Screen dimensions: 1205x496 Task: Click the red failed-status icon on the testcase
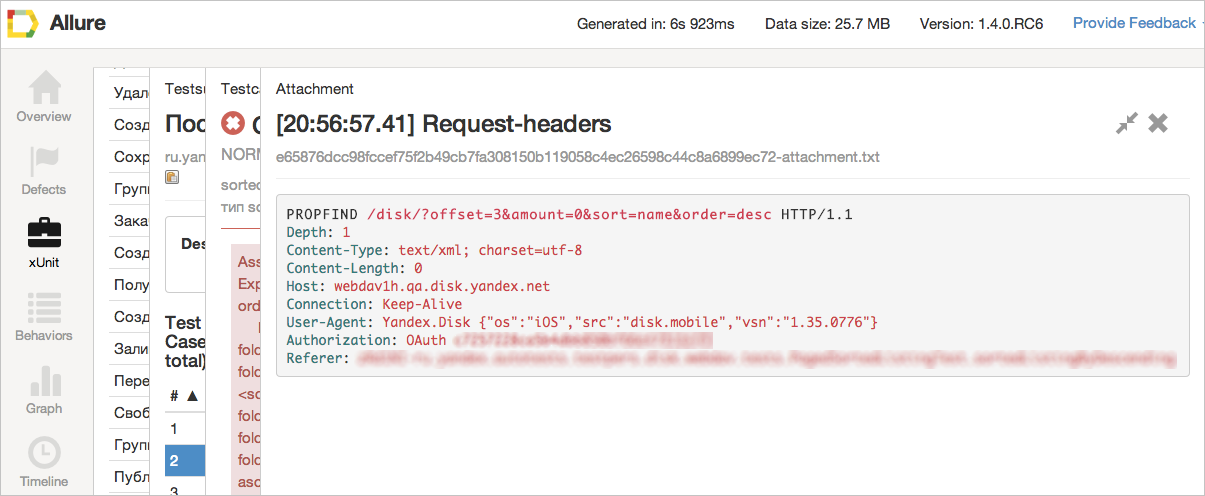pyautogui.click(x=233, y=124)
